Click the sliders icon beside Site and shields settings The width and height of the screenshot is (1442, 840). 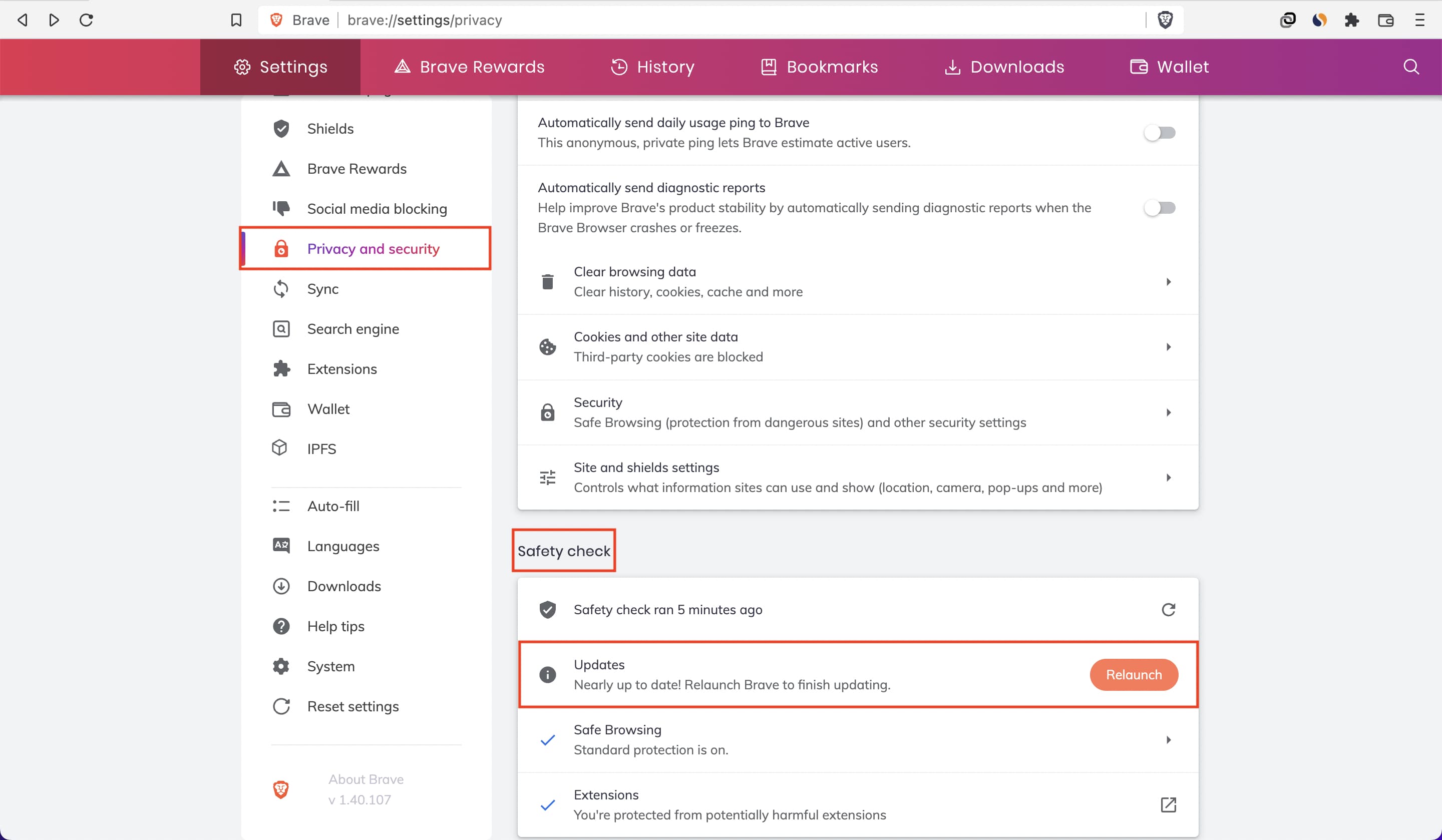coord(548,477)
